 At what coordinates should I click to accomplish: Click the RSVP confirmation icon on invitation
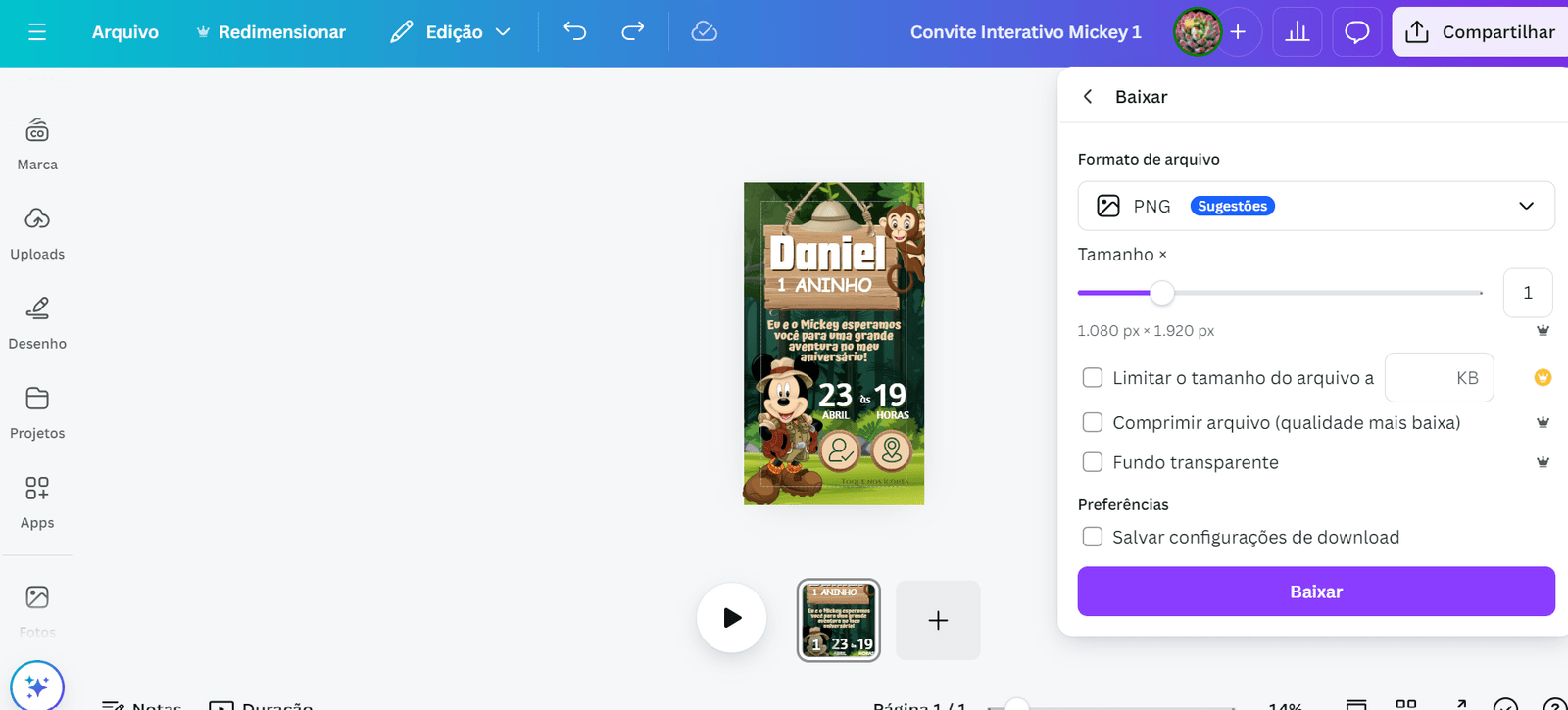coord(840,451)
